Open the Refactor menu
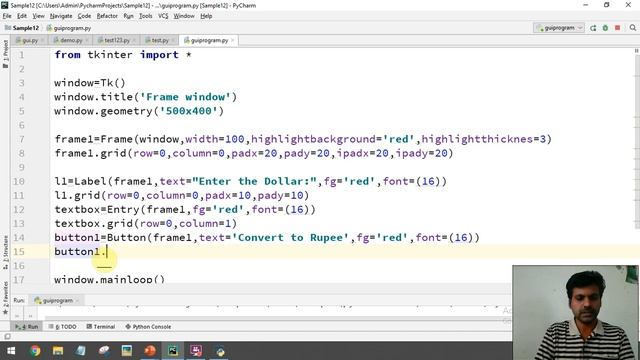 pos(107,16)
